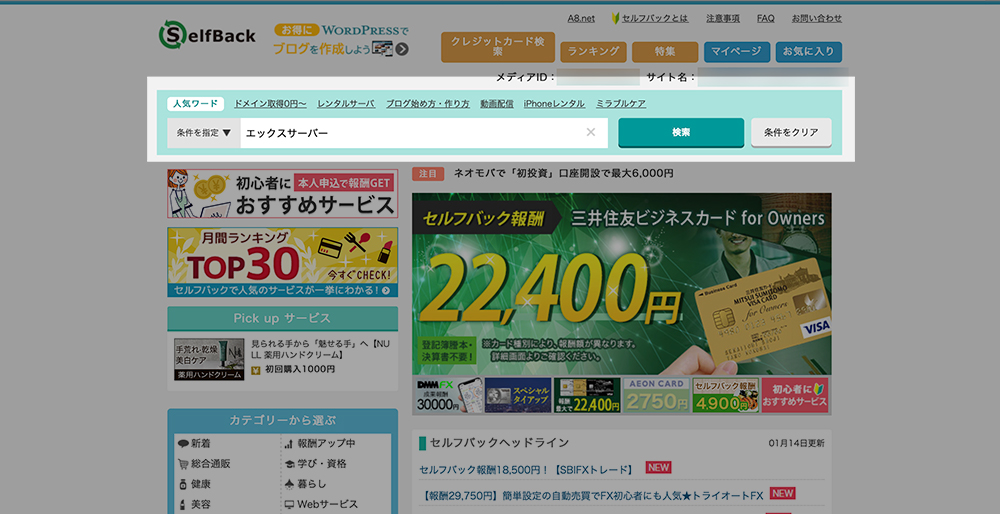
Task: Select the セルフバック報酬 4,900円 thumbnail
Action: pyautogui.click(x=726, y=395)
